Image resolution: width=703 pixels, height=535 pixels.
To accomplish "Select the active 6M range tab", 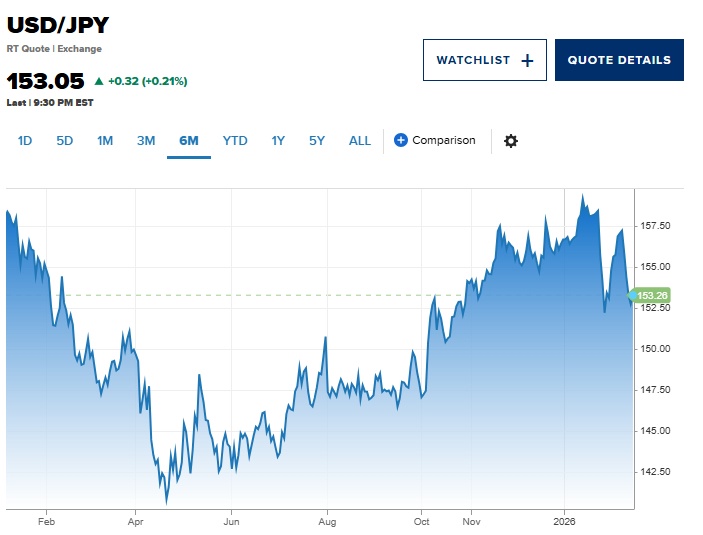I will (x=189, y=141).
